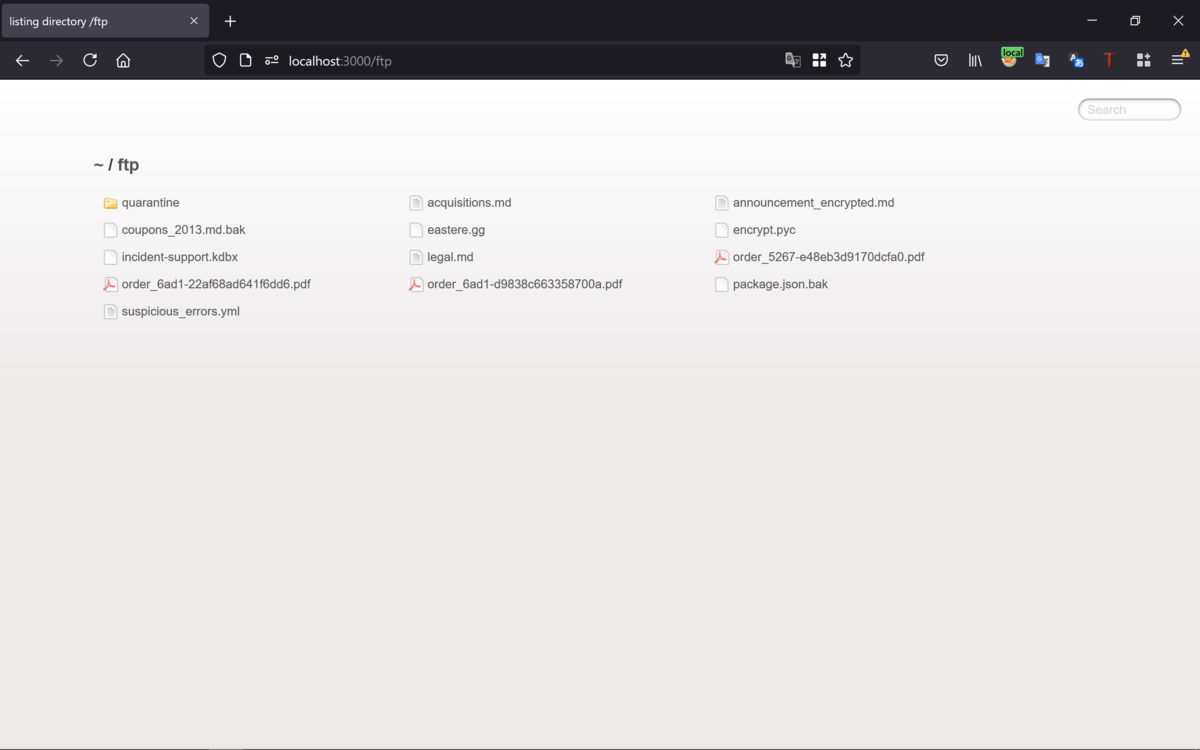Click the document icon beside acquisitions.md

point(416,203)
